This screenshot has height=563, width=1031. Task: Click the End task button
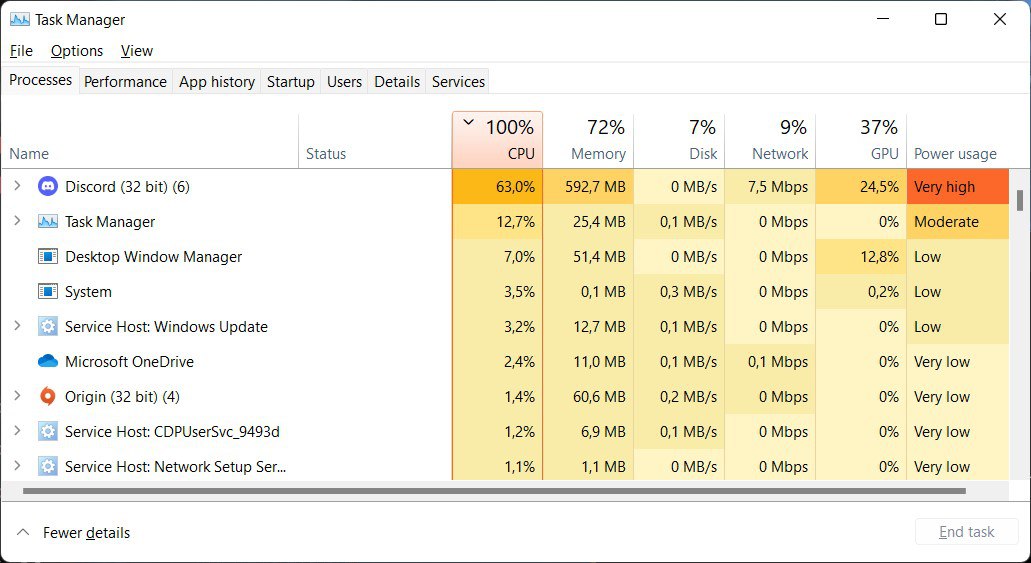point(967,532)
